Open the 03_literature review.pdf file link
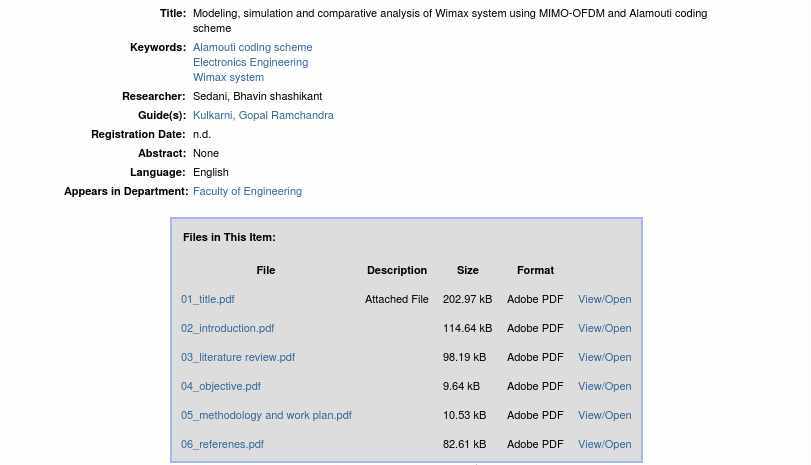This screenshot has height=465, width=811. (238, 357)
